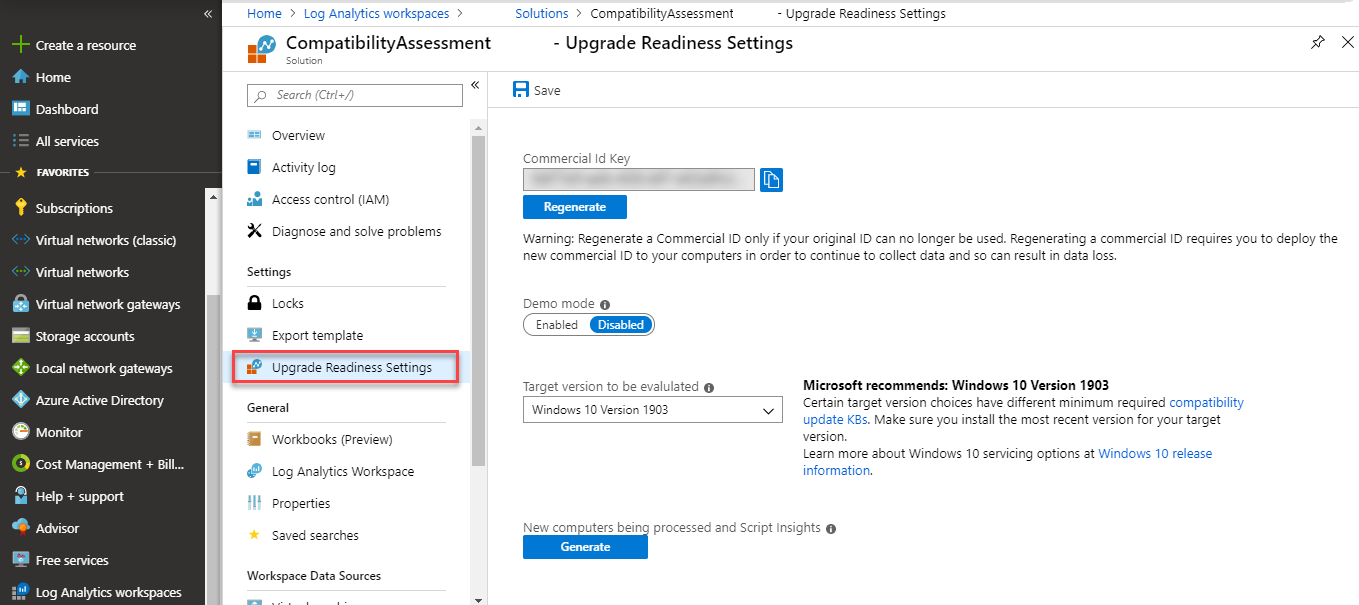1359x605 pixels.
Task: Open the Activity log menu item
Action: (303, 167)
